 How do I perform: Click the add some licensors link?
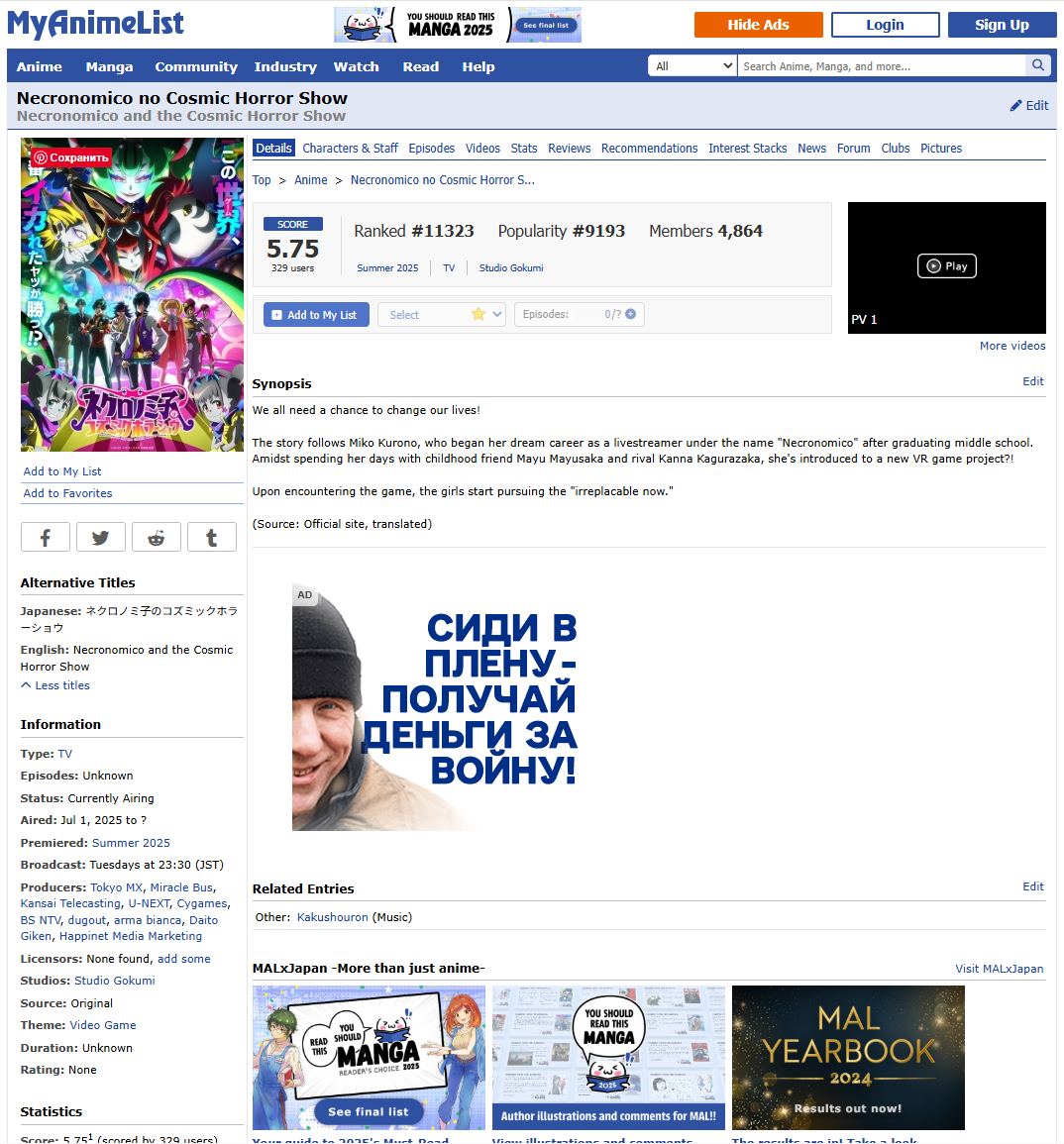[x=184, y=959]
